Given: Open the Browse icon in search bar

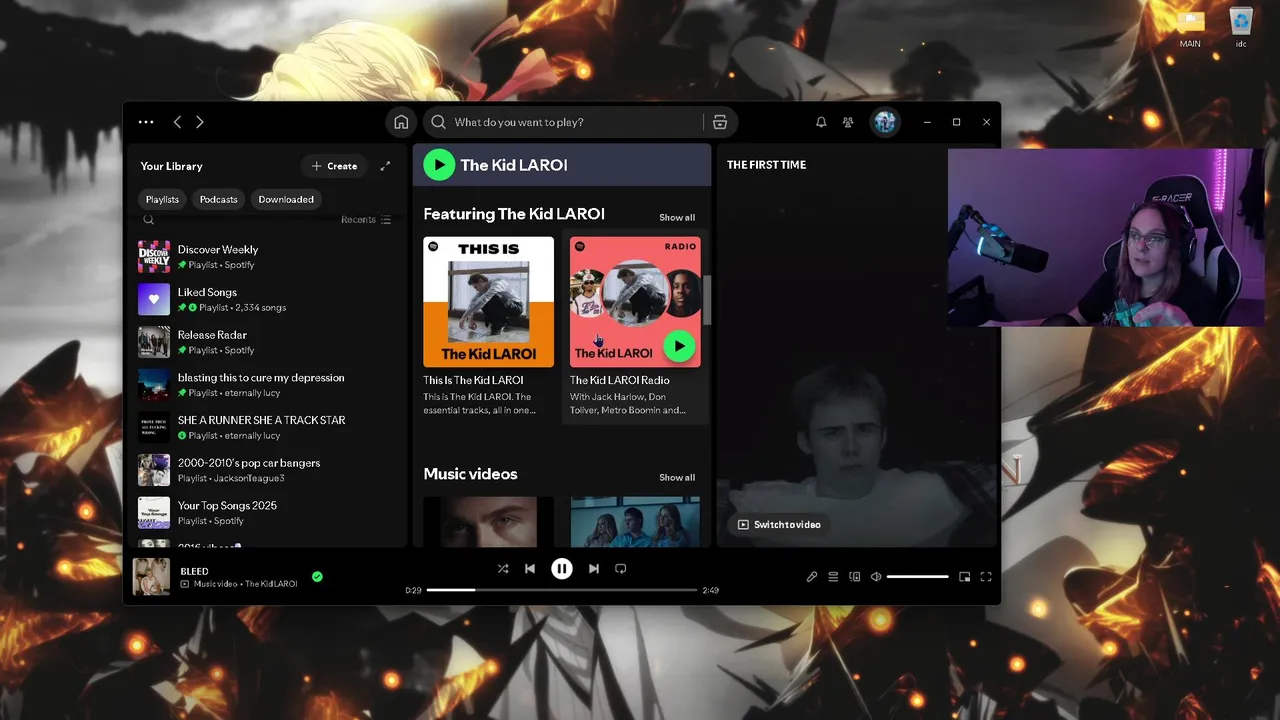Looking at the screenshot, I should [720, 122].
